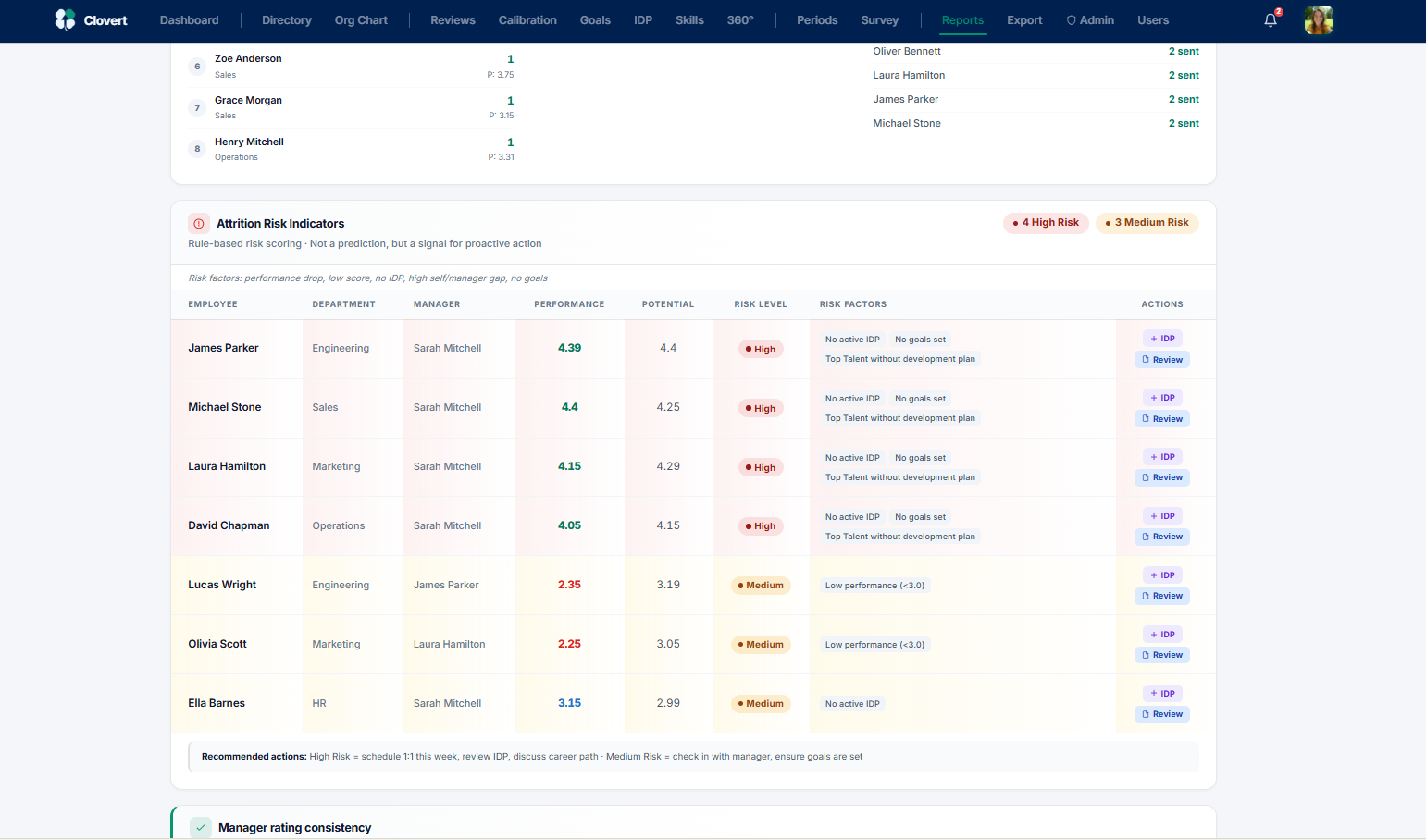Open the Admin section

(1090, 20)
